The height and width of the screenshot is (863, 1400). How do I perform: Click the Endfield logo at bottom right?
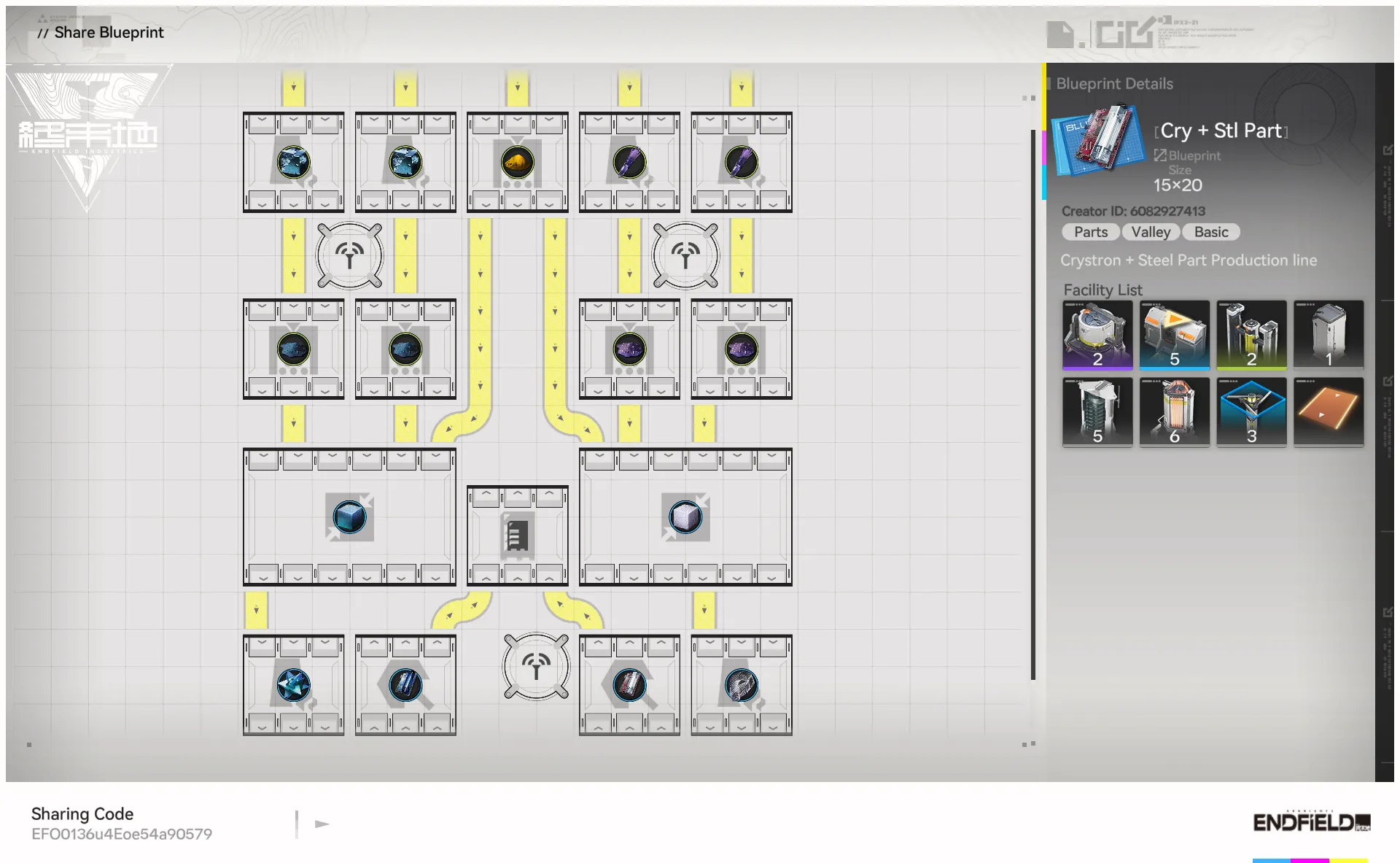point(1311,822)
